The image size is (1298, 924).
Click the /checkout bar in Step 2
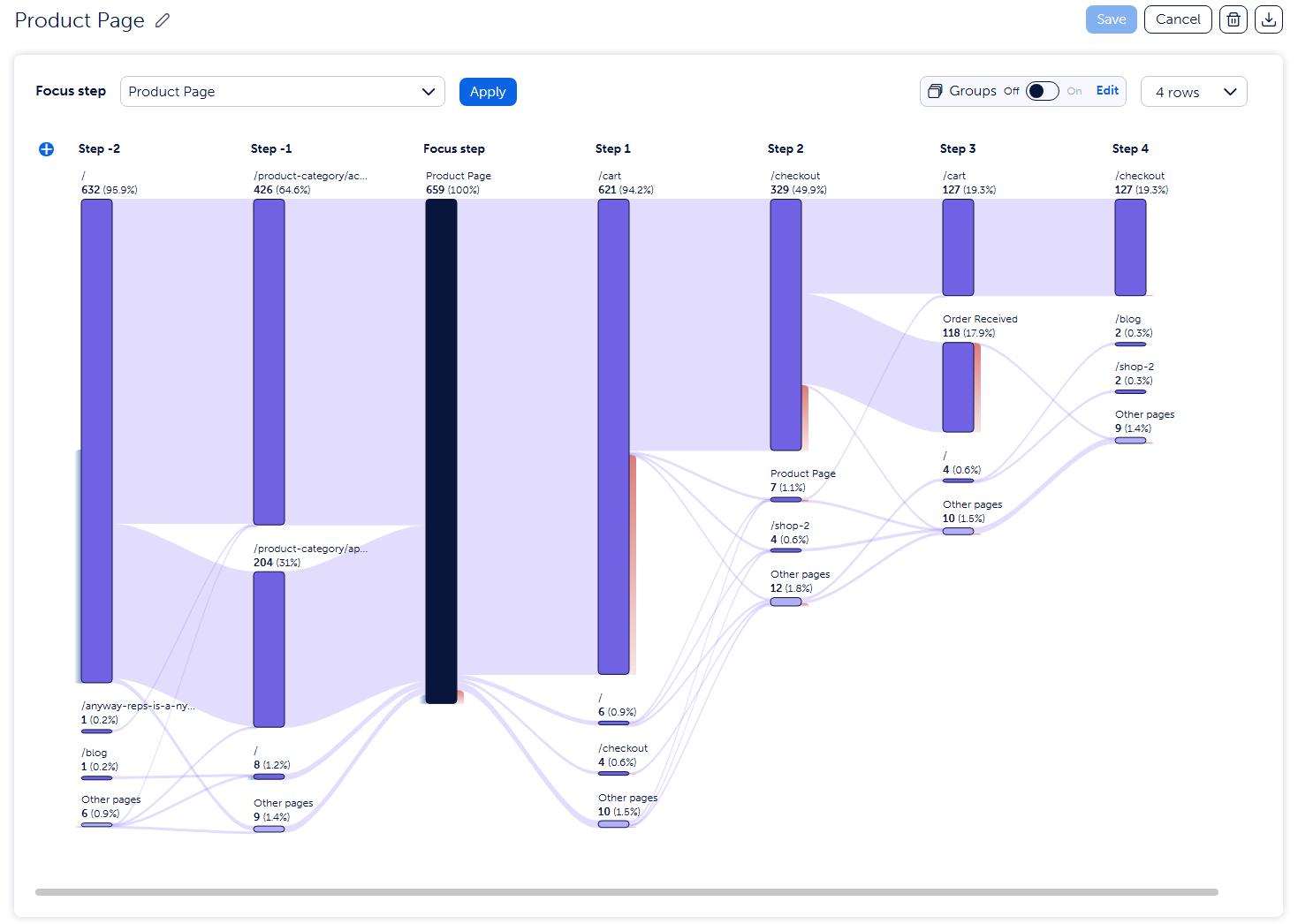click(786, 324)
